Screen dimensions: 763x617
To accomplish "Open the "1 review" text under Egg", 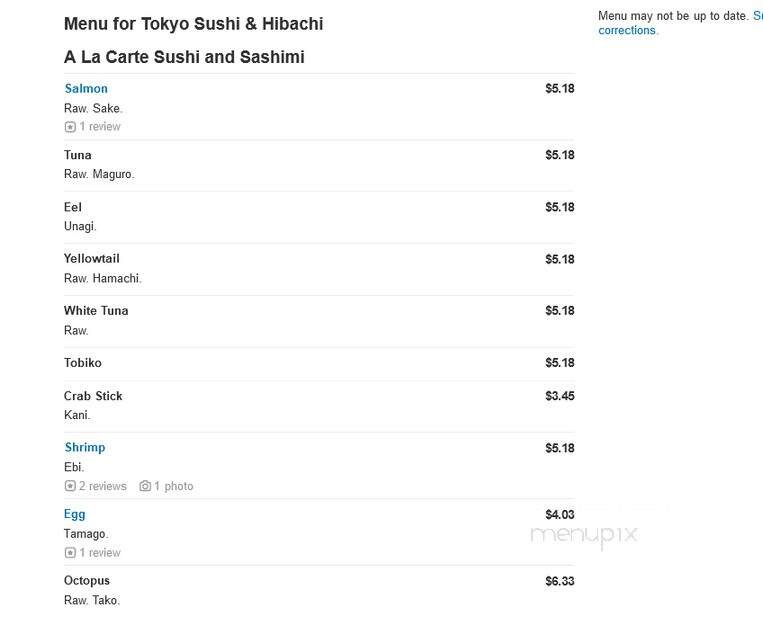I will click(x=100, y=553).
